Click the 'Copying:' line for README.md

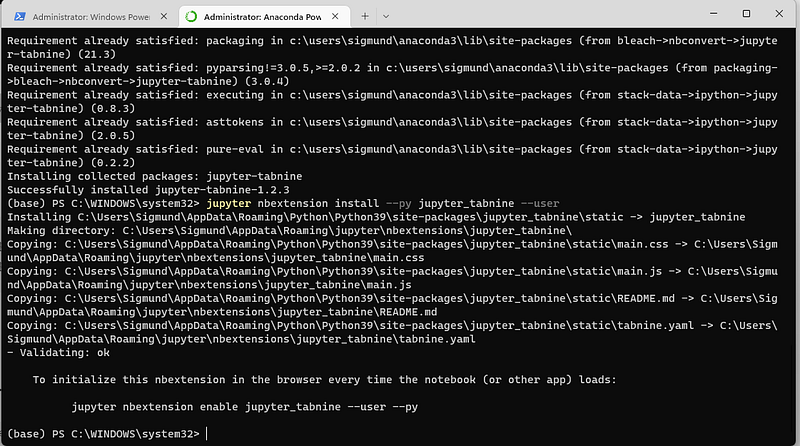coord(392,305)
